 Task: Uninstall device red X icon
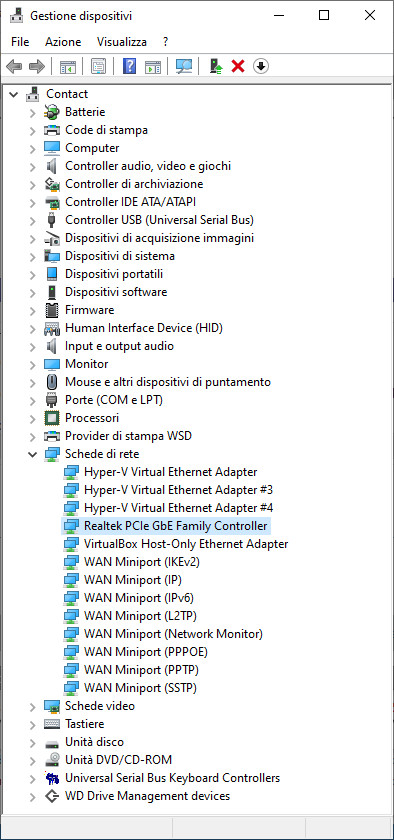(238, 66)
